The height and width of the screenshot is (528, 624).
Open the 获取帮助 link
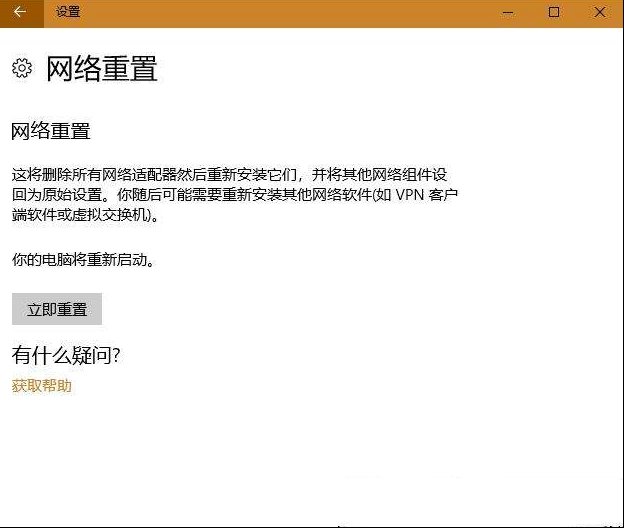pyautogui.click(x=42, y=386)
